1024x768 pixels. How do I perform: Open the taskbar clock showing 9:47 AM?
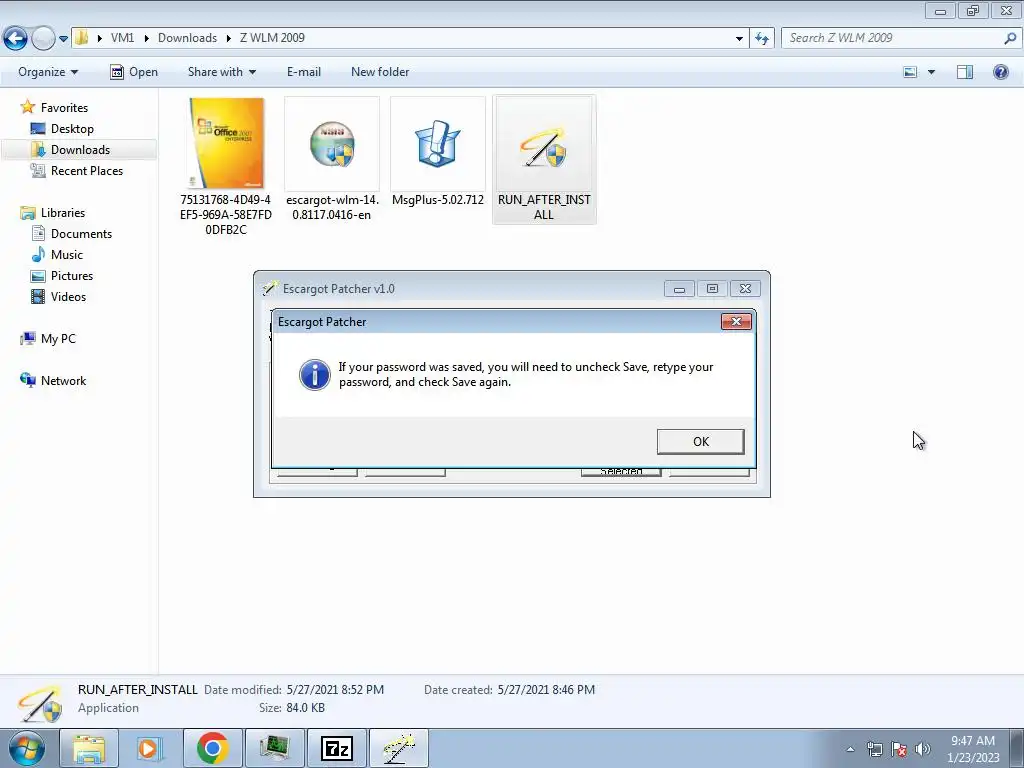click(x=973, y=748)
